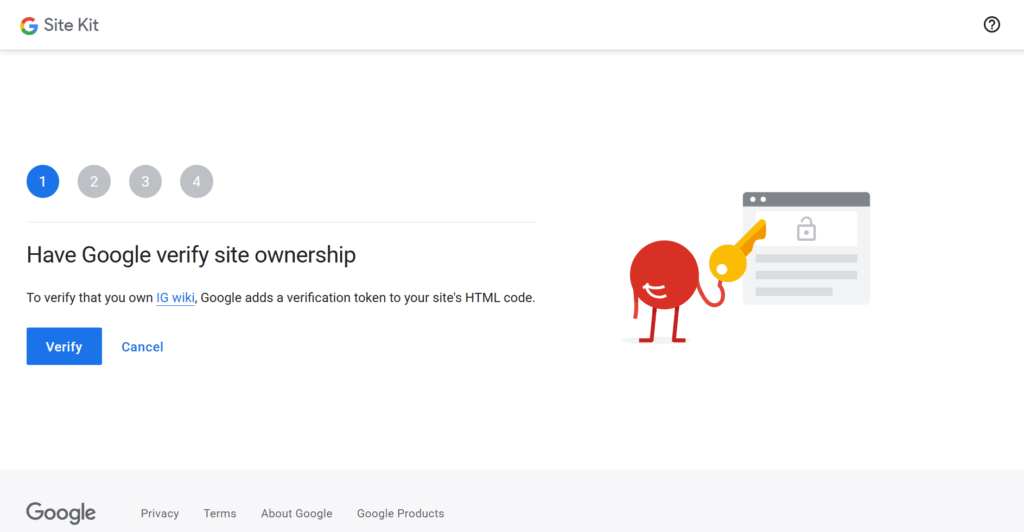Open the Privacy footer link
1024x532 pixels.
[x=159, y=513]
